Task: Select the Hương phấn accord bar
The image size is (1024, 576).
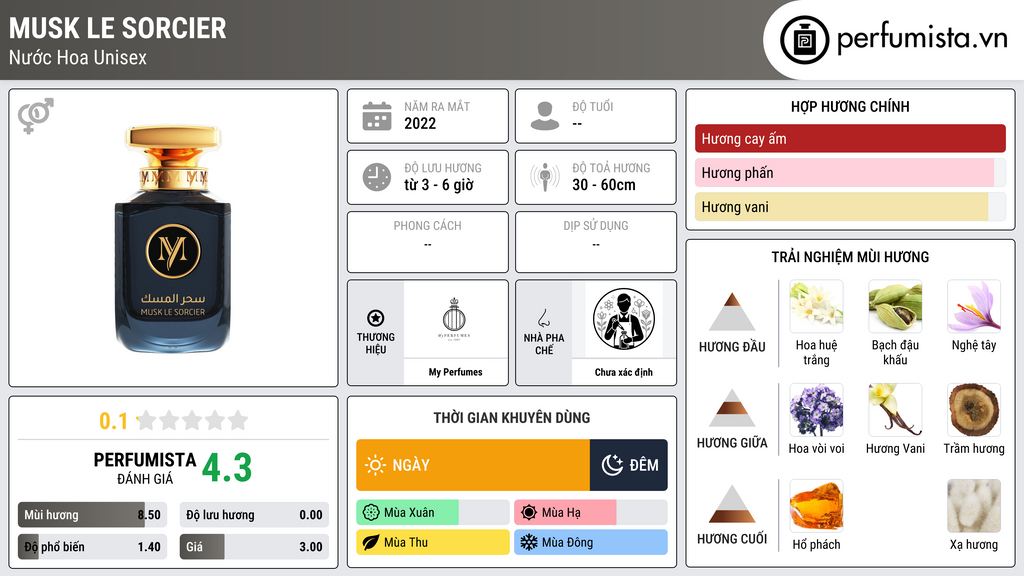Action: (x=850, y=172)
